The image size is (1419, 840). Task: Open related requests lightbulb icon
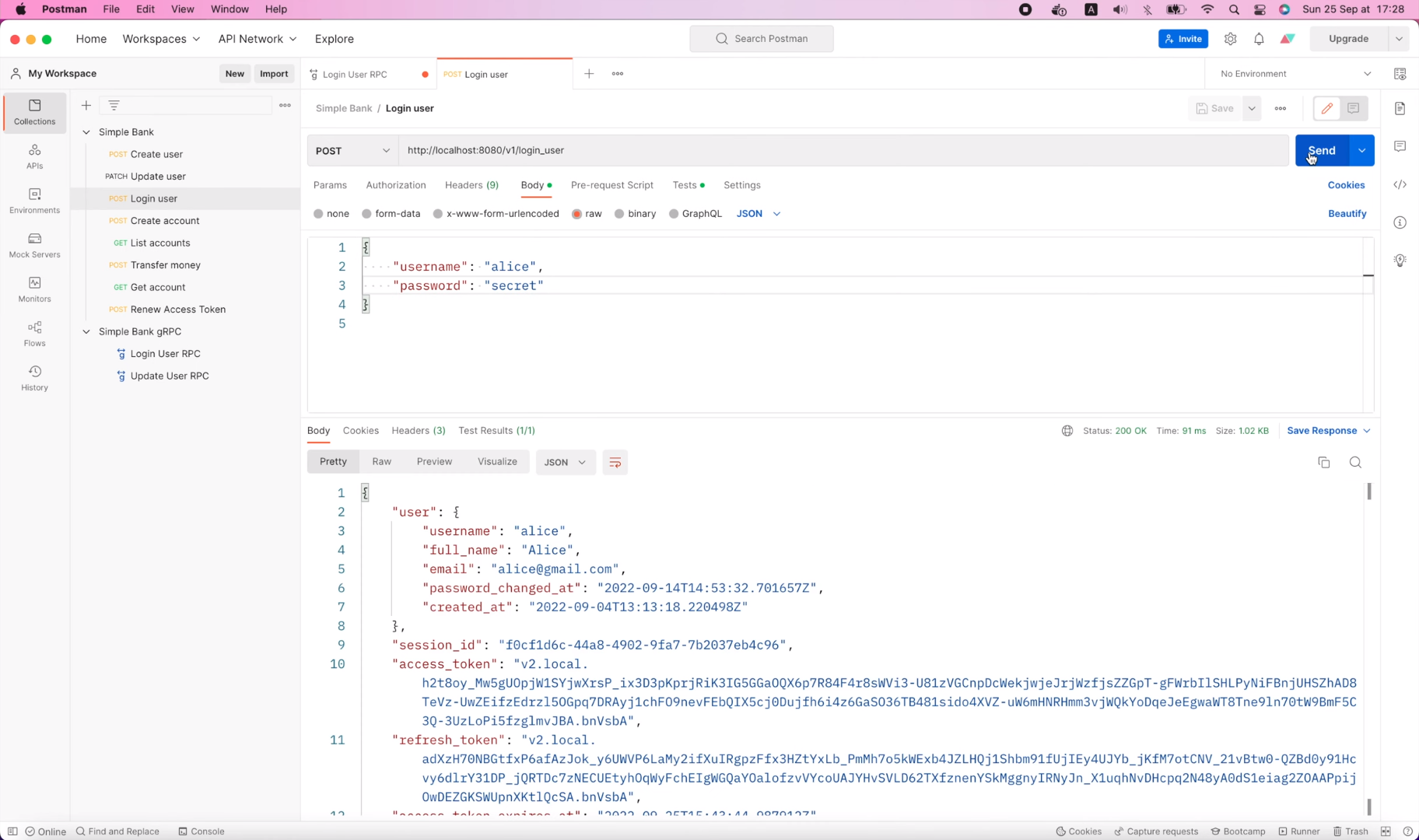click(x=1400, y=261)
